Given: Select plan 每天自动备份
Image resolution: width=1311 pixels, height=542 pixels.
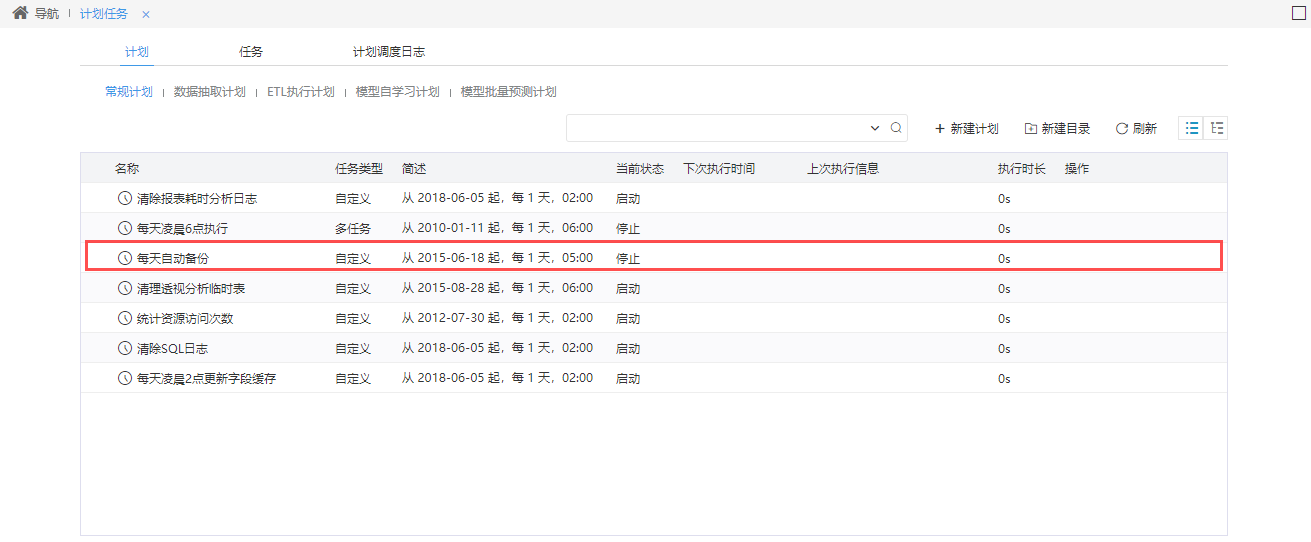Looking at the screenshot, I should click(x=173, y=258).
